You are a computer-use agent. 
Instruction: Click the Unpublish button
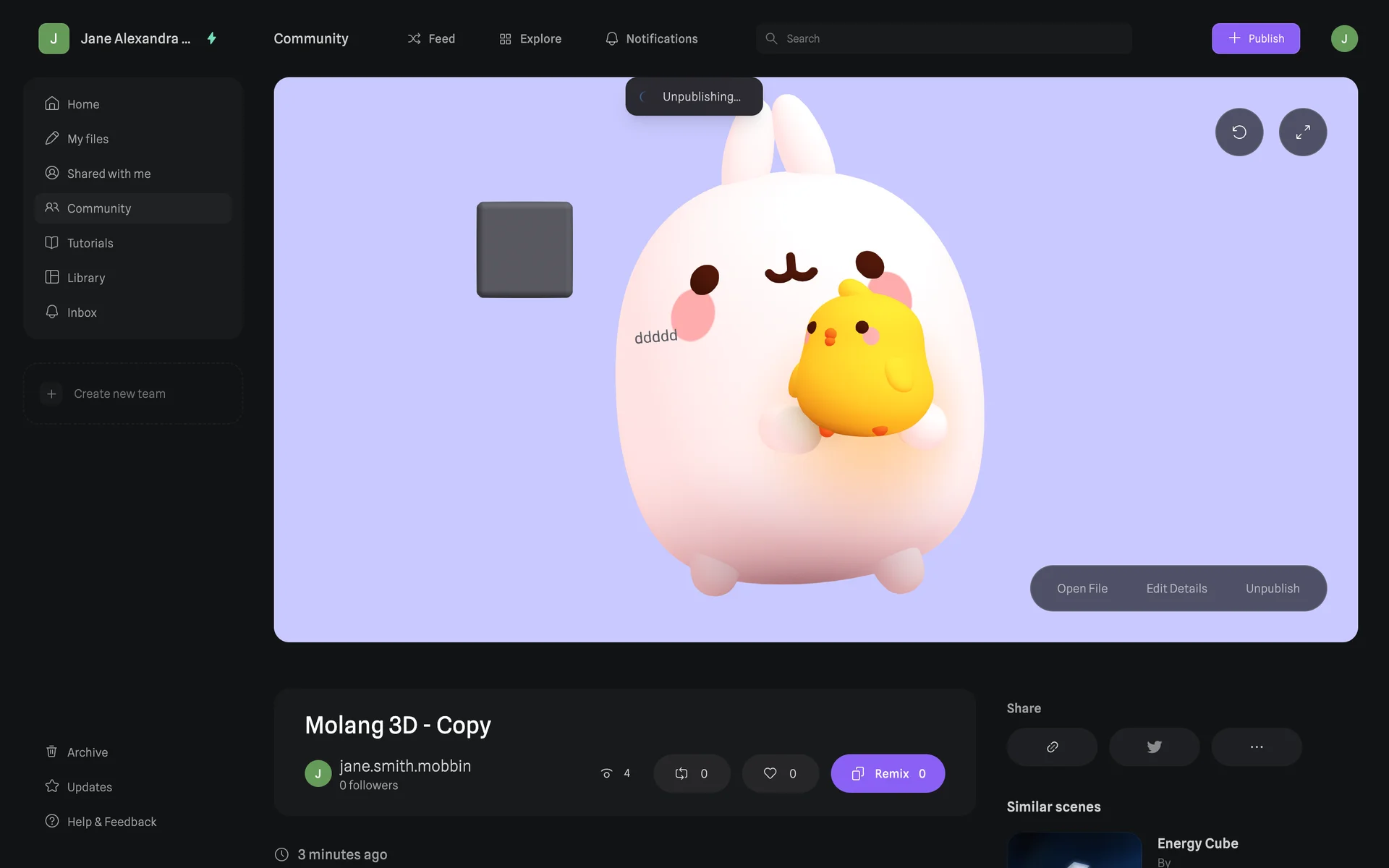[x=1272, y=588]
